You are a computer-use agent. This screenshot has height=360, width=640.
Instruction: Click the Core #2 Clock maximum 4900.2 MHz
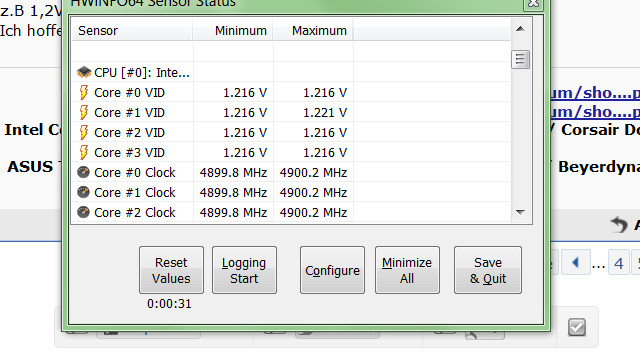(313, 213)
